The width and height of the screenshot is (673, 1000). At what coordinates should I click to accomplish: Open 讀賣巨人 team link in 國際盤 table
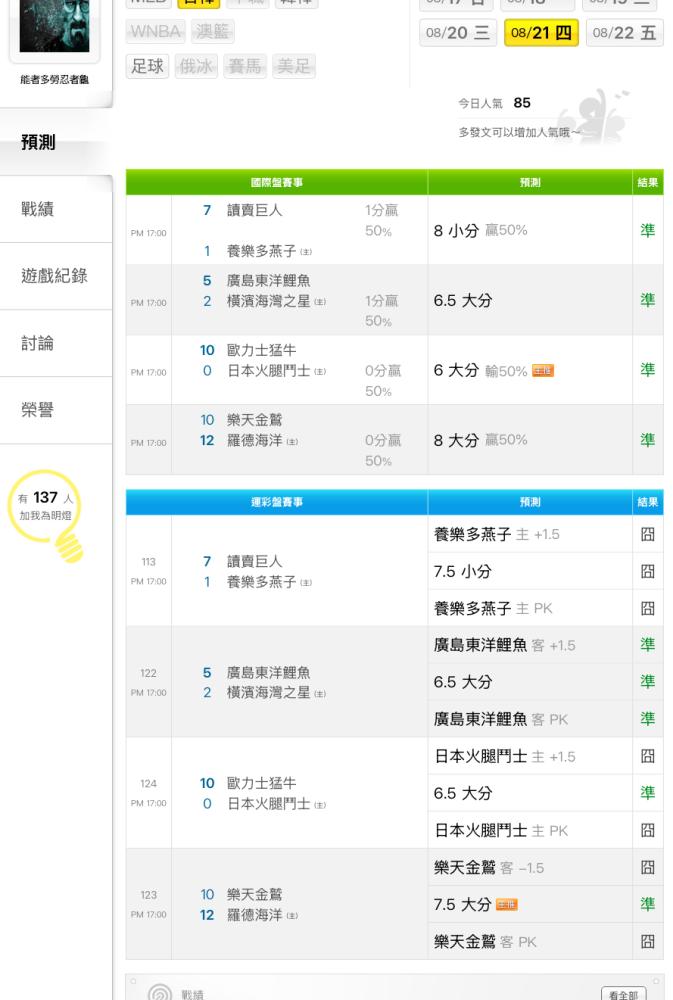pos(255,210)
